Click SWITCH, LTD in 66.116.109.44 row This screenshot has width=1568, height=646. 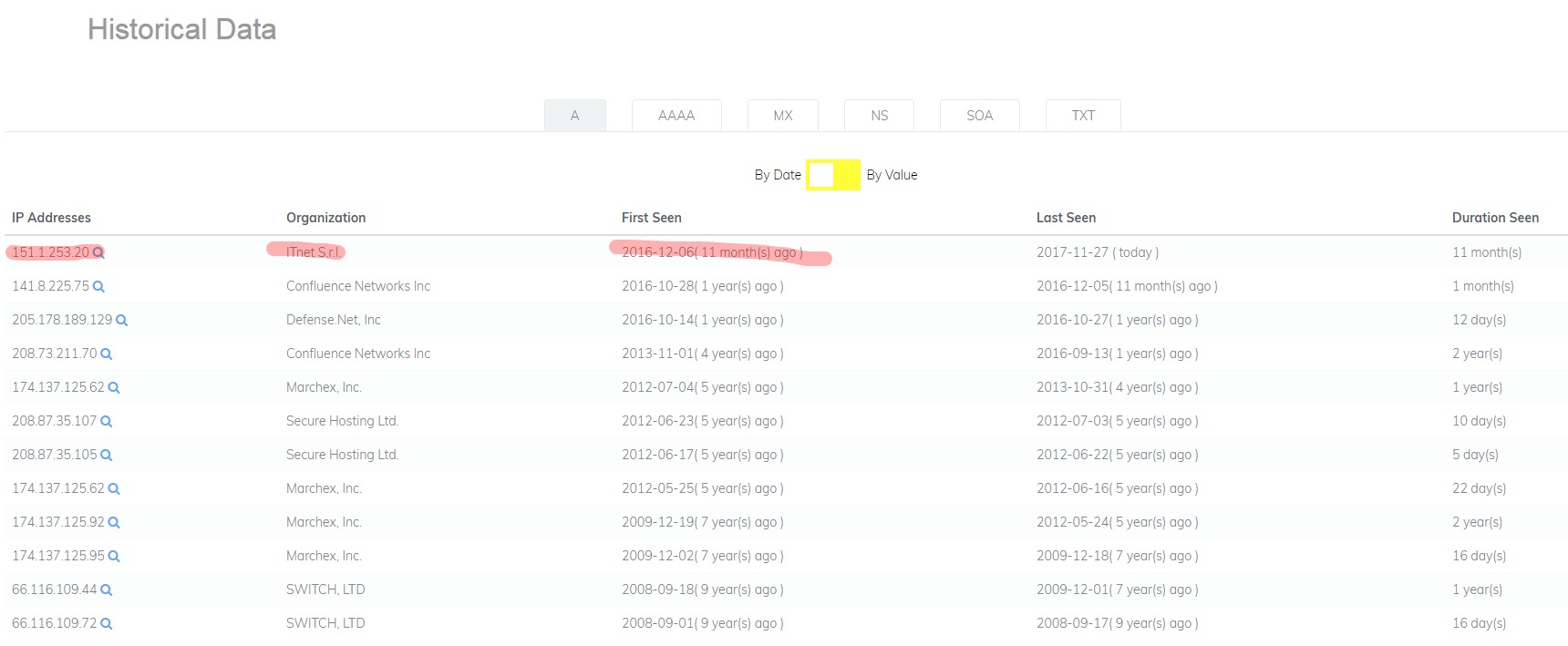click(325, 590)
